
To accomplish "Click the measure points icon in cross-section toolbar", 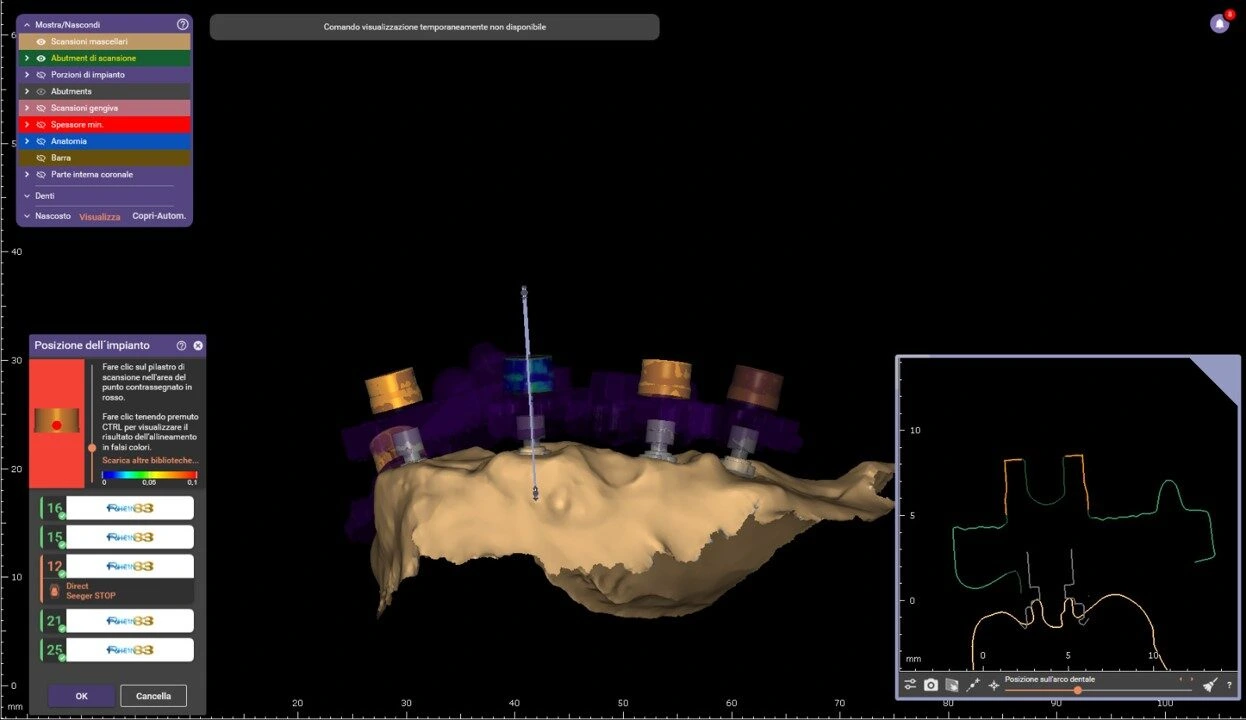I will coord(973,685).
